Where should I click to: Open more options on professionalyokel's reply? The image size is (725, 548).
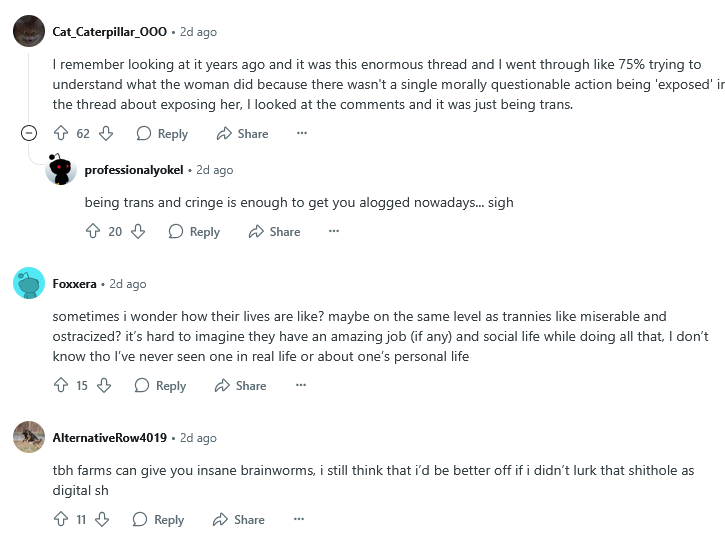(x=334, y=231)
